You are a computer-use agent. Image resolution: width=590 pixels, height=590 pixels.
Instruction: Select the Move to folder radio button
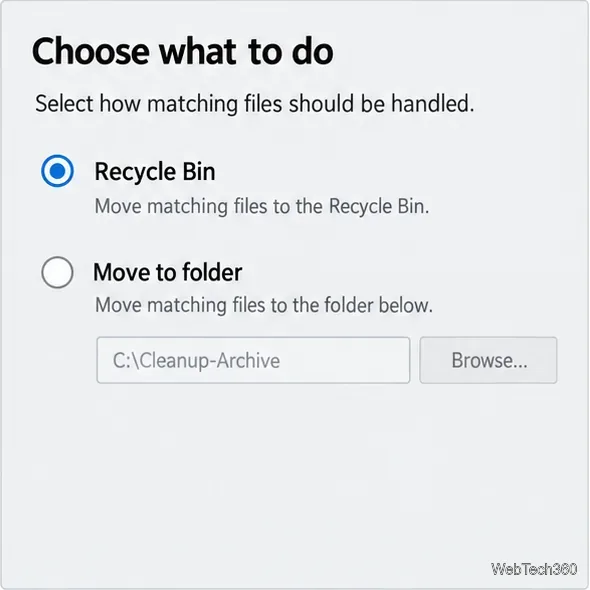pos(57,272)
